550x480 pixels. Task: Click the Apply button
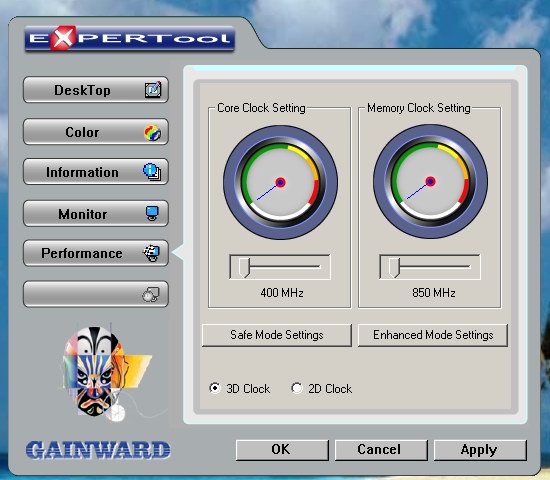point(480,450)
